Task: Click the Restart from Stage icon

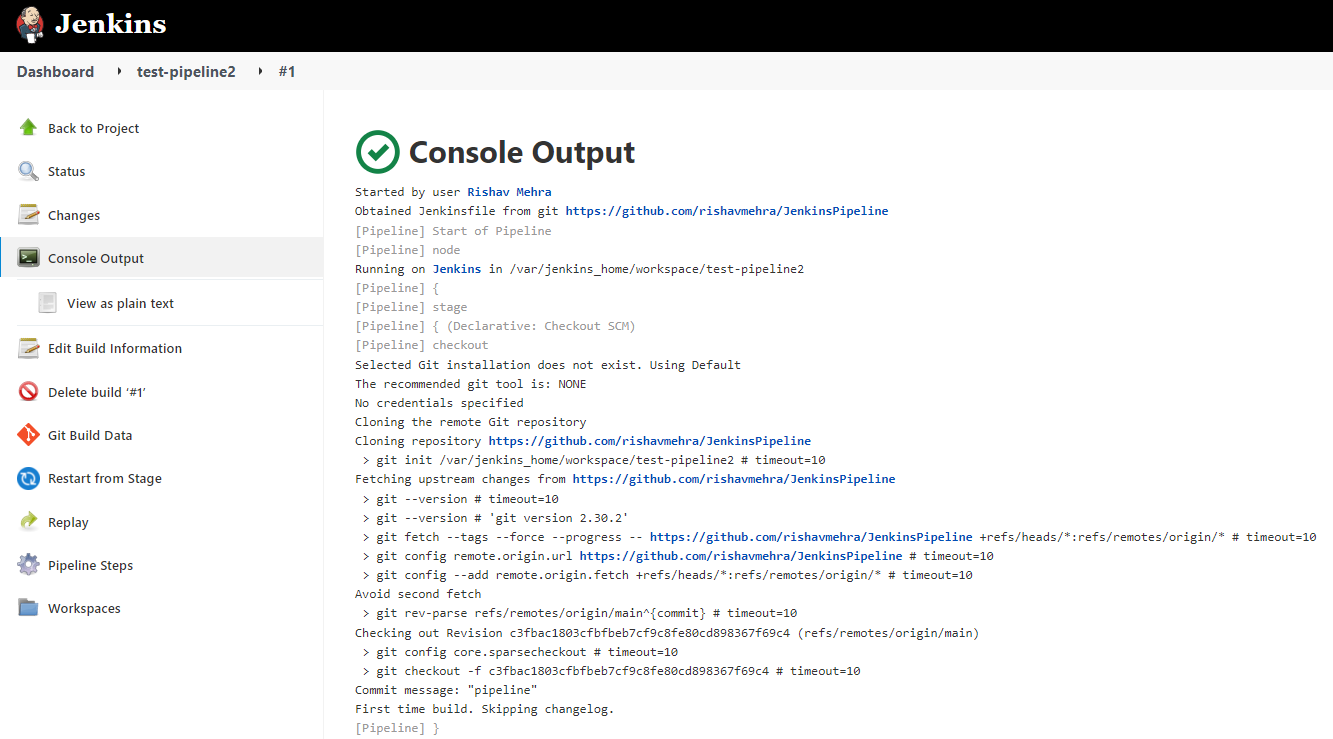Action: [28, 478]
